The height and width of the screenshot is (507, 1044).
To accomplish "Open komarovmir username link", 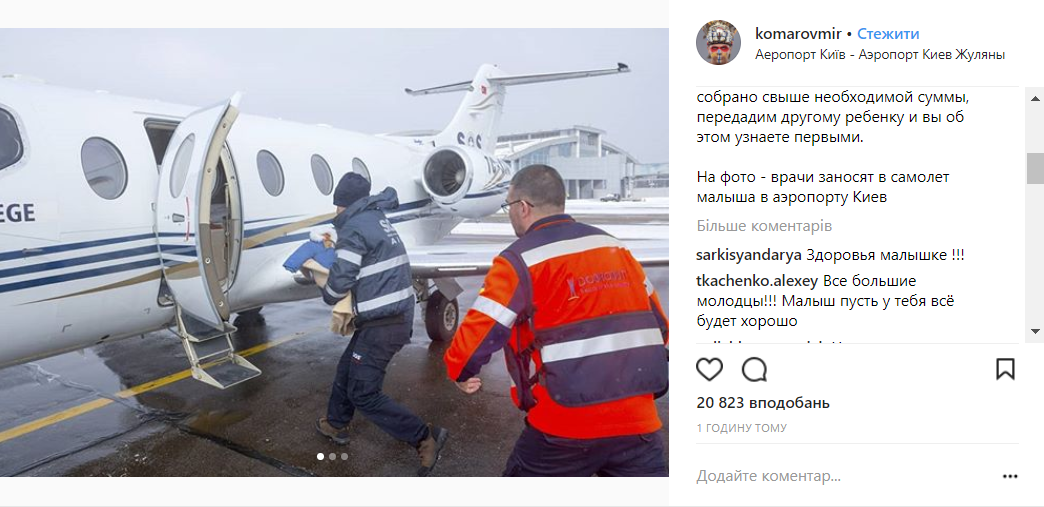I will tap(798, 34).
